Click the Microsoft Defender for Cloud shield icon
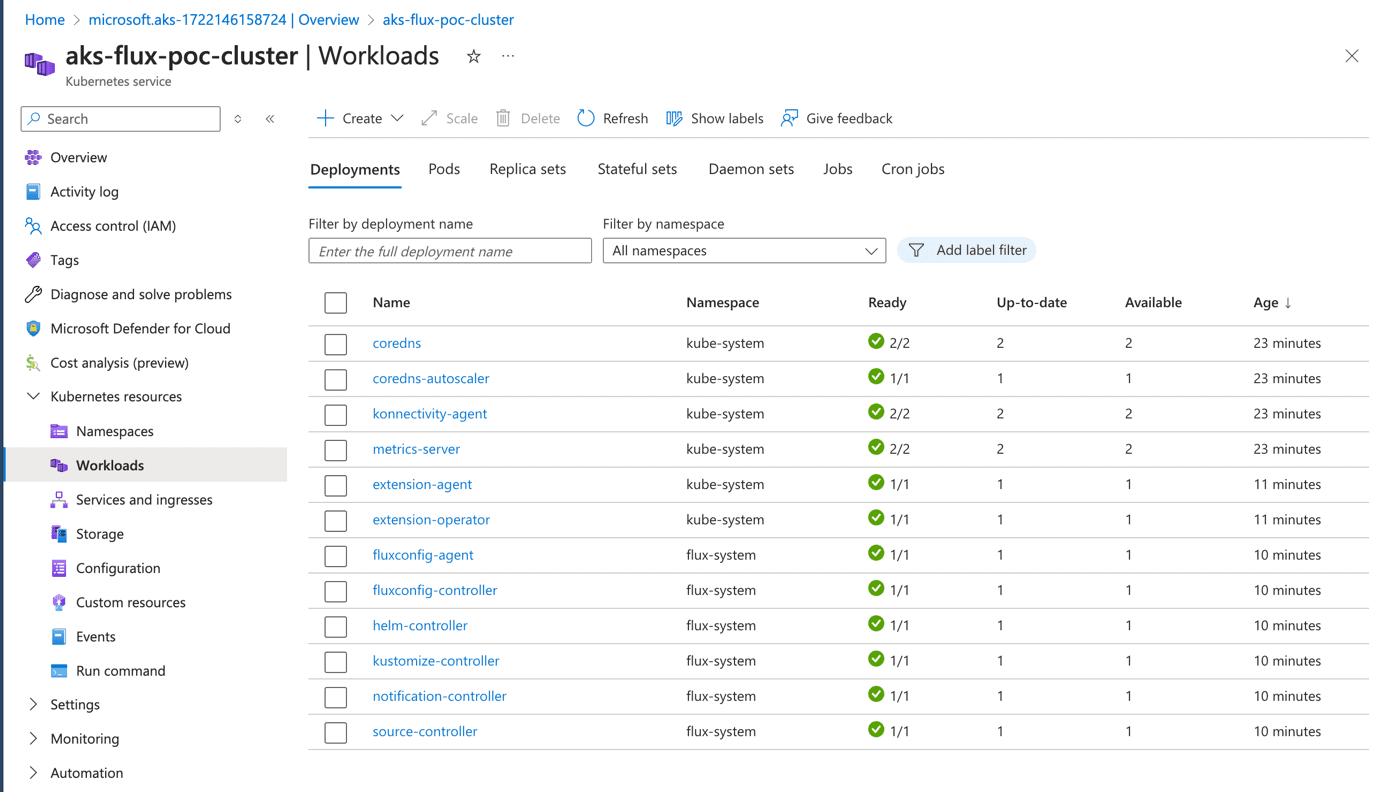 pos(33,329)
